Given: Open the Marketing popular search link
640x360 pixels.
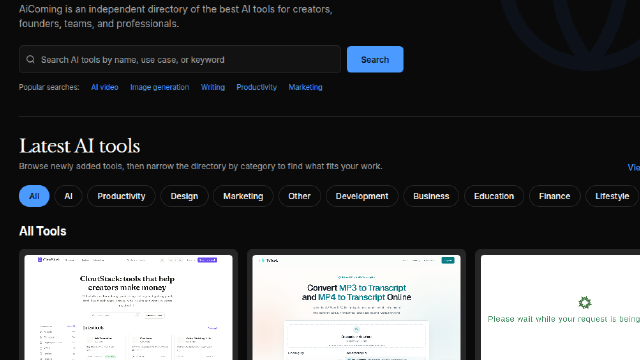Looking at the screenshot, I should [305, 87].
